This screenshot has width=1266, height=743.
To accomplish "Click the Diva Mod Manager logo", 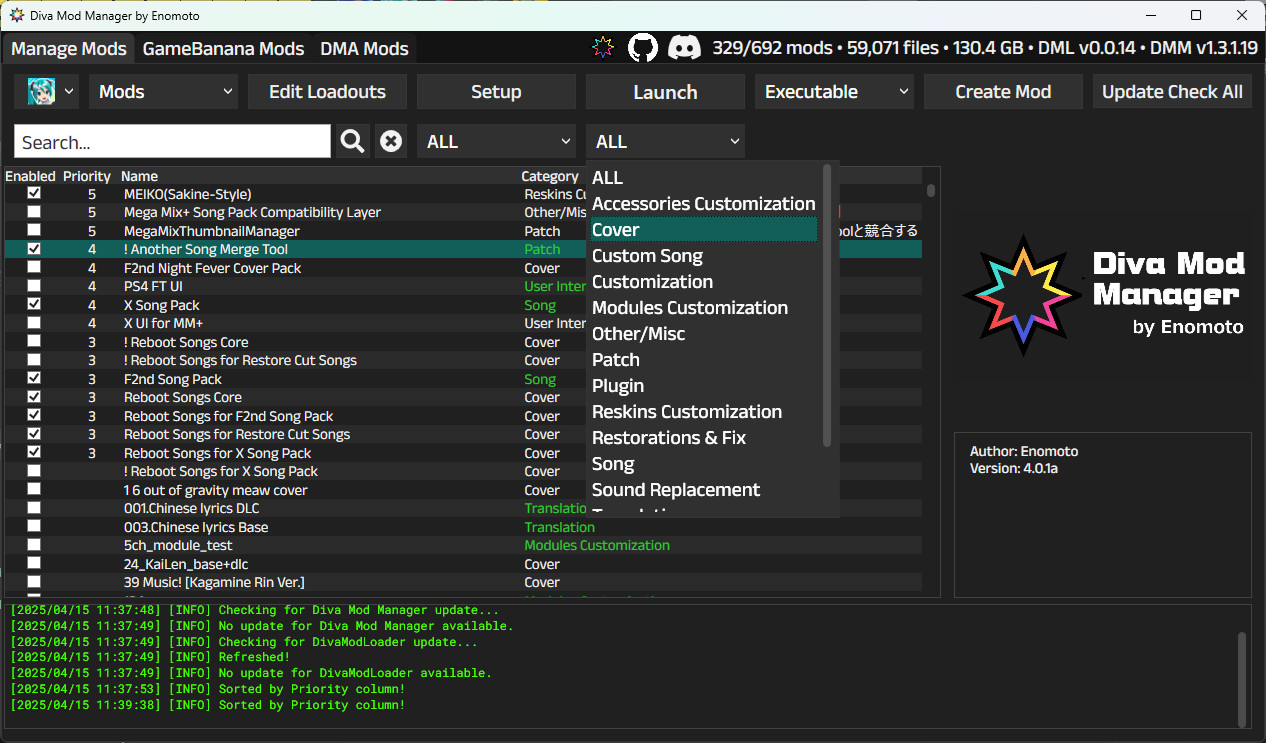I will coord(1103,296).
